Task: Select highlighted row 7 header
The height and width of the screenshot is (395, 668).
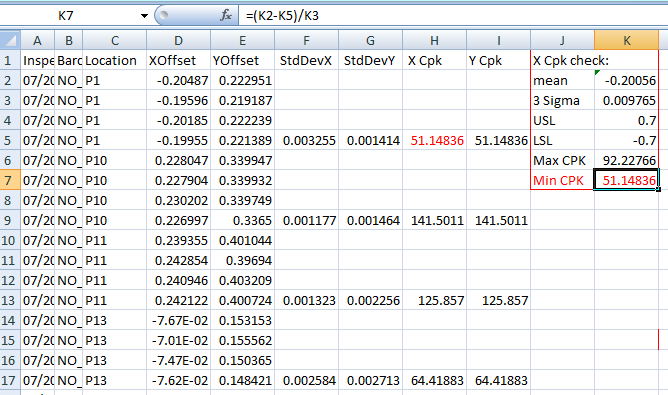Action: tap(10, 181)
